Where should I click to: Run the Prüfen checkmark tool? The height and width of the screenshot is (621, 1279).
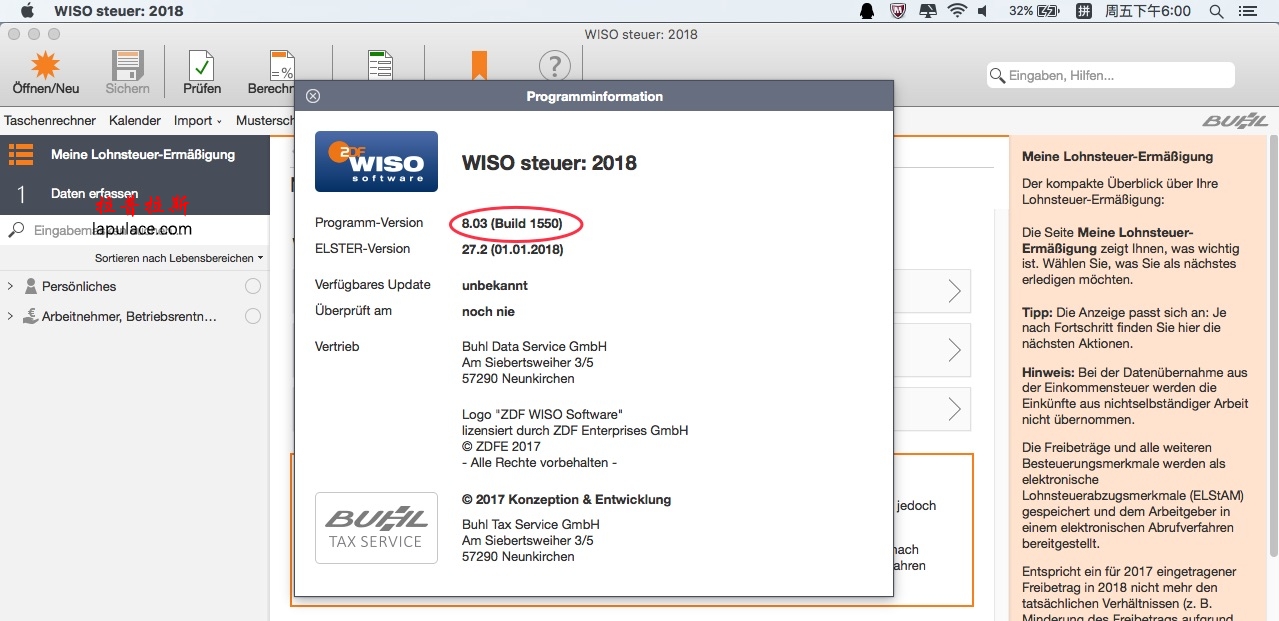(x=202, y=65)
